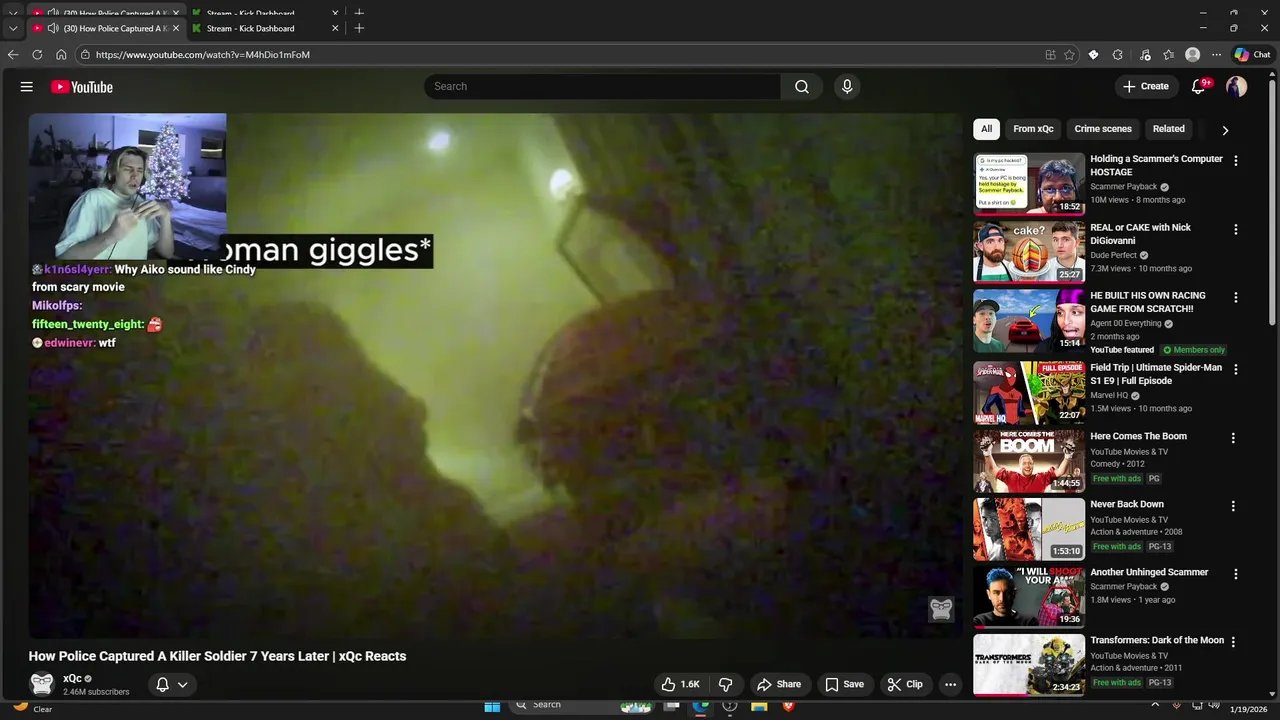
Task: Like the video with thumbs up
Action: 680,684
